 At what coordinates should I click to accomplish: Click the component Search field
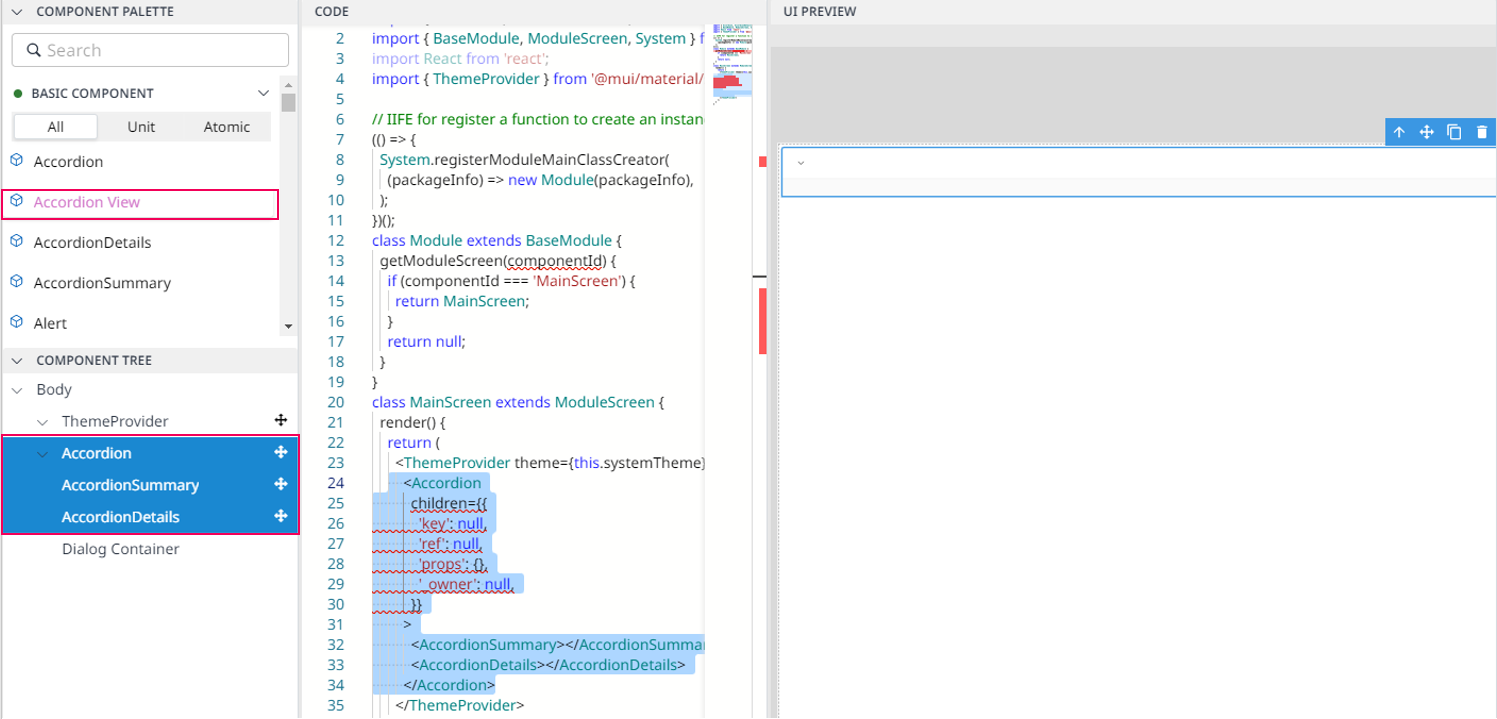tap(150, 50)
